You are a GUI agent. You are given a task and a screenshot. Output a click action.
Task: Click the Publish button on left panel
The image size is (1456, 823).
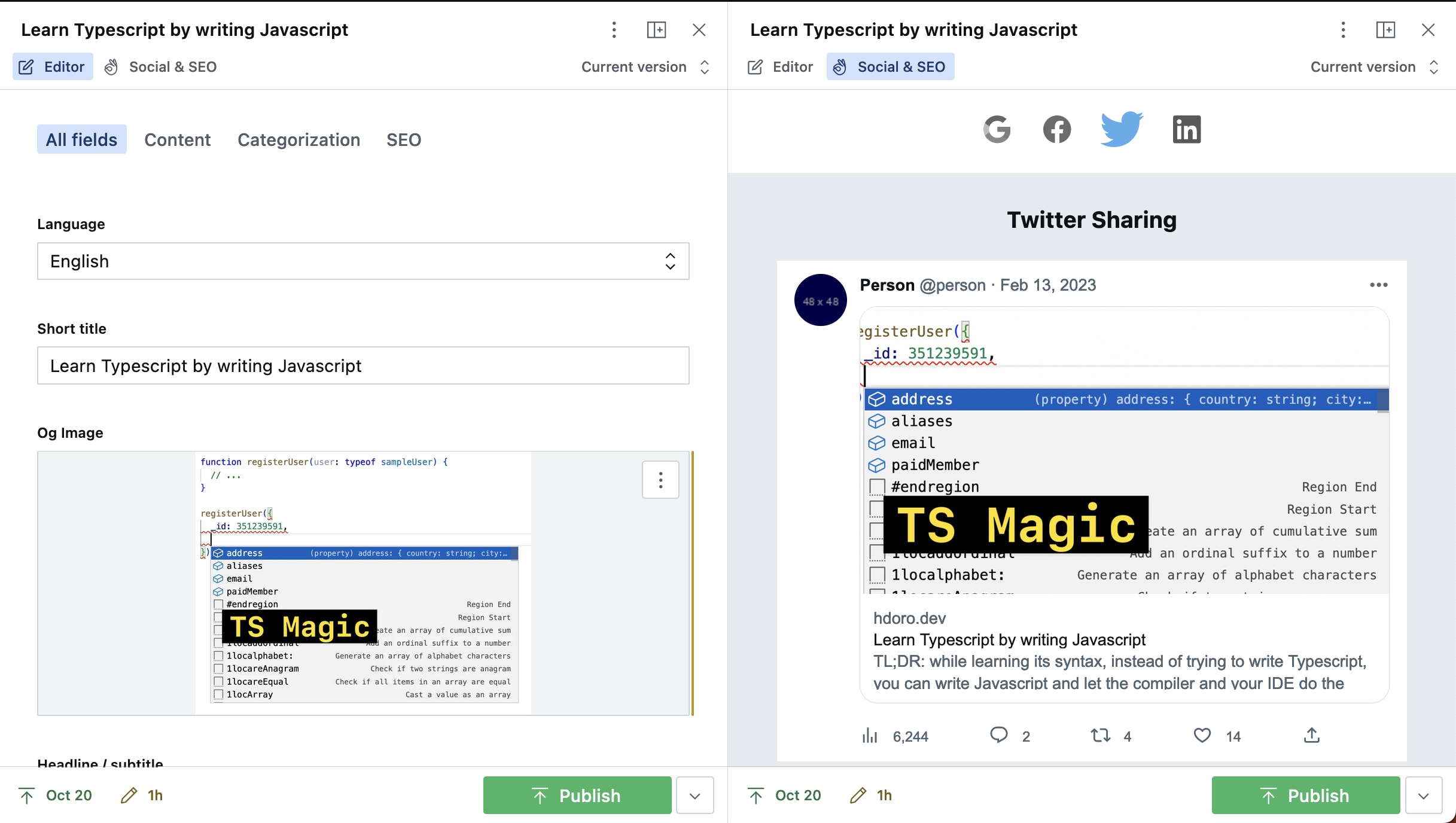(x=578, y=795)
